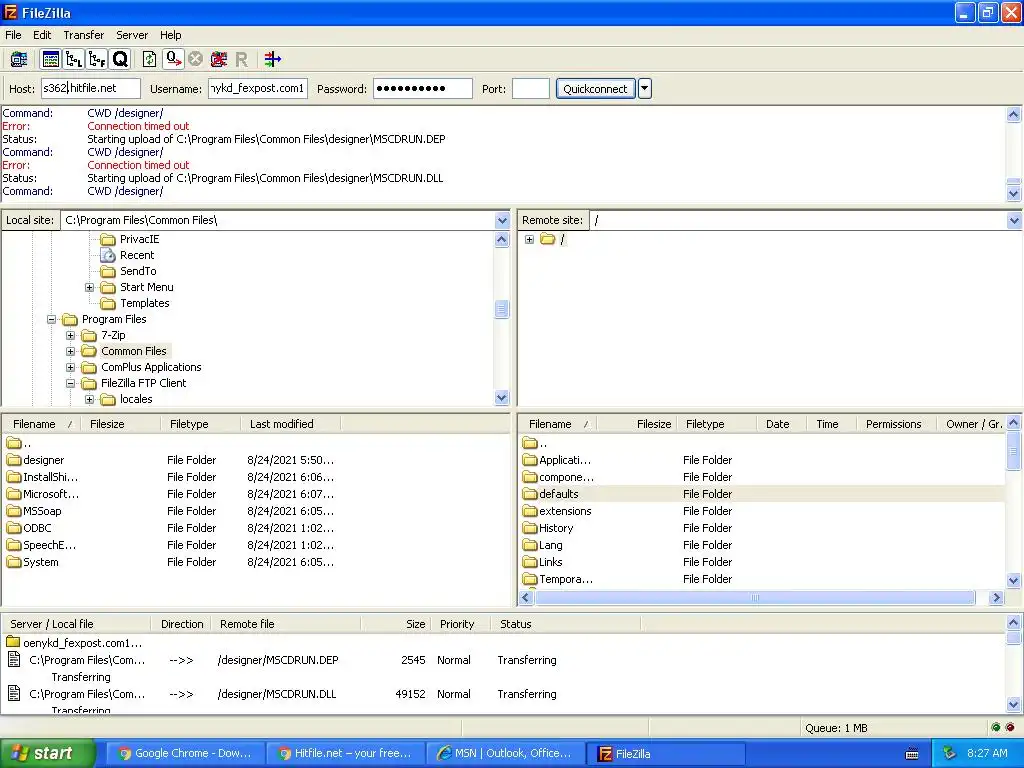Click the local parent directory '..' row
The width and height of the screenshot is (1024, 768).
point(255,443)
